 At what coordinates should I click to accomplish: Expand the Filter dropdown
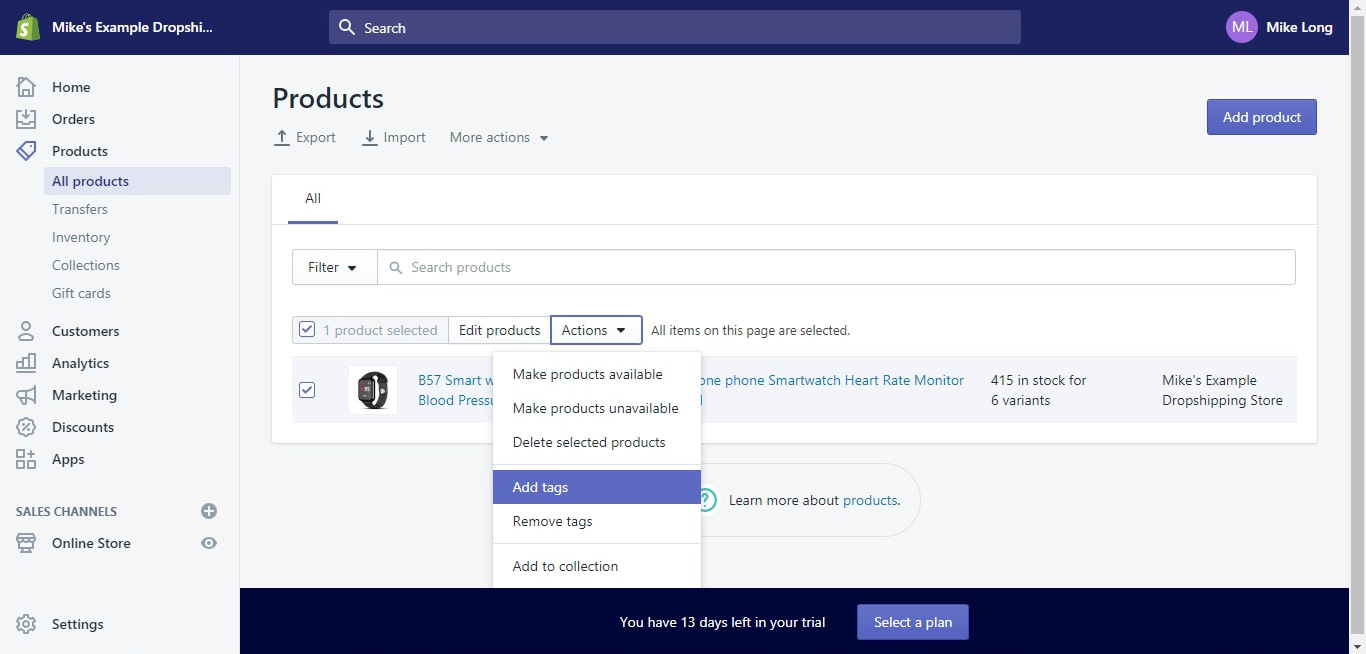tap(333, 267)
